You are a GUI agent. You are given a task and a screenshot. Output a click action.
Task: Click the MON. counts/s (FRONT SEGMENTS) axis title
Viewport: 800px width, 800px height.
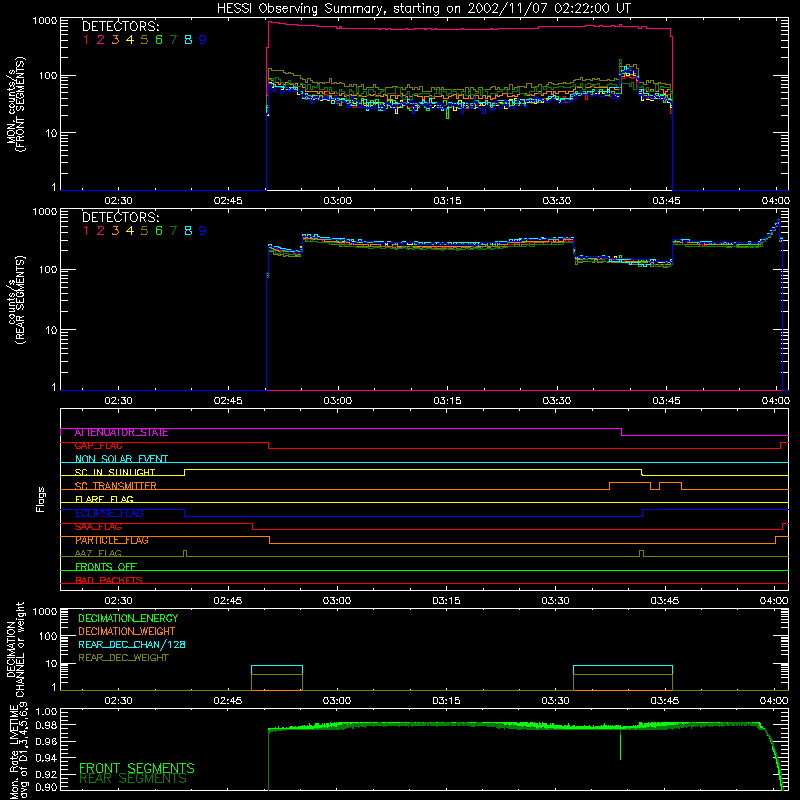pos(15,104)
